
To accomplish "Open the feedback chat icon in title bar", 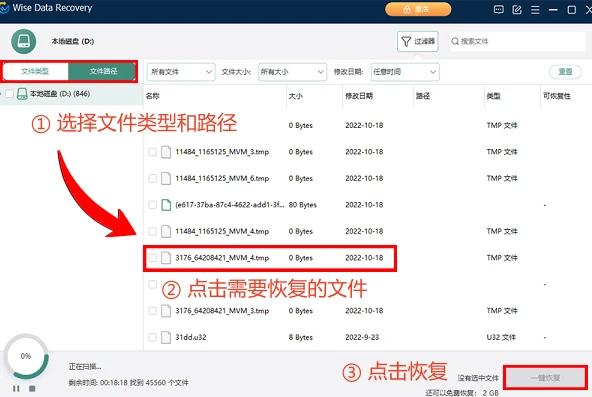I will tap(498, 9).
